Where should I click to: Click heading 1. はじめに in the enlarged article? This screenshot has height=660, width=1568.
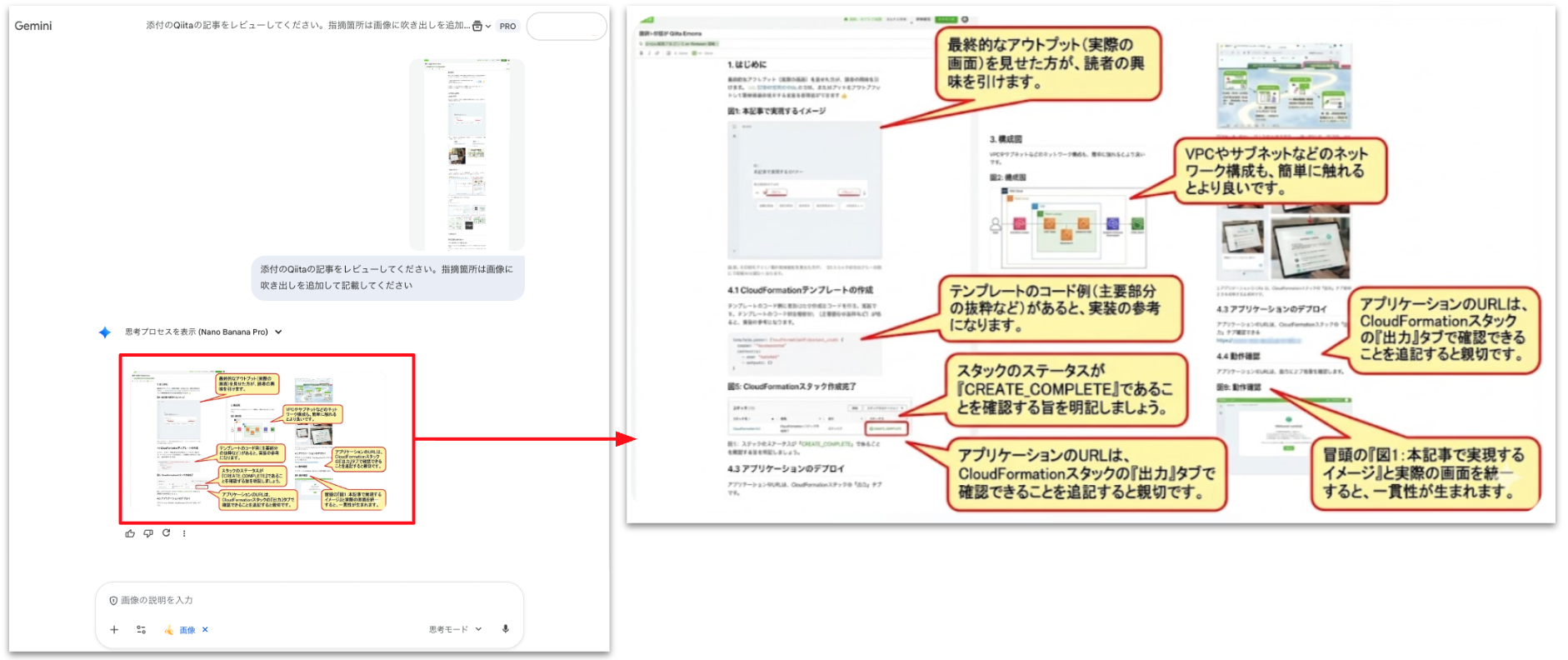pyautogui.click(x=747, y=64)
